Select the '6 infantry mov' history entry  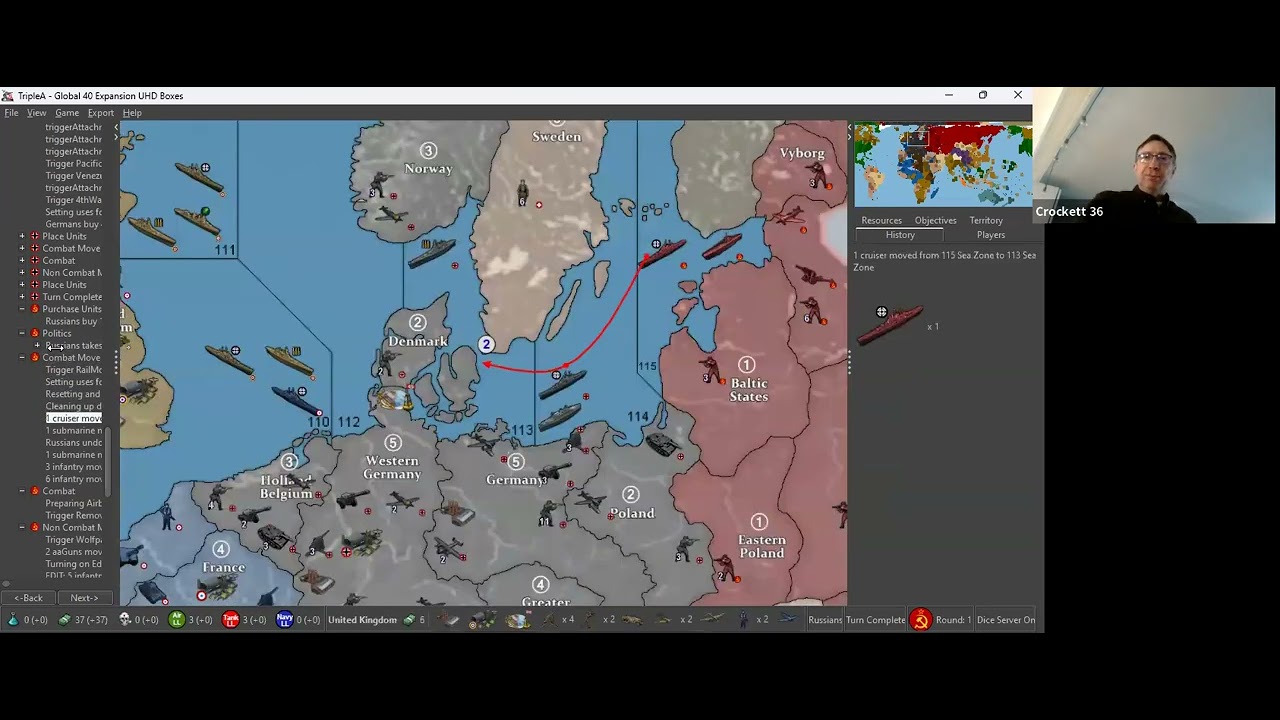tap(74, 479)
